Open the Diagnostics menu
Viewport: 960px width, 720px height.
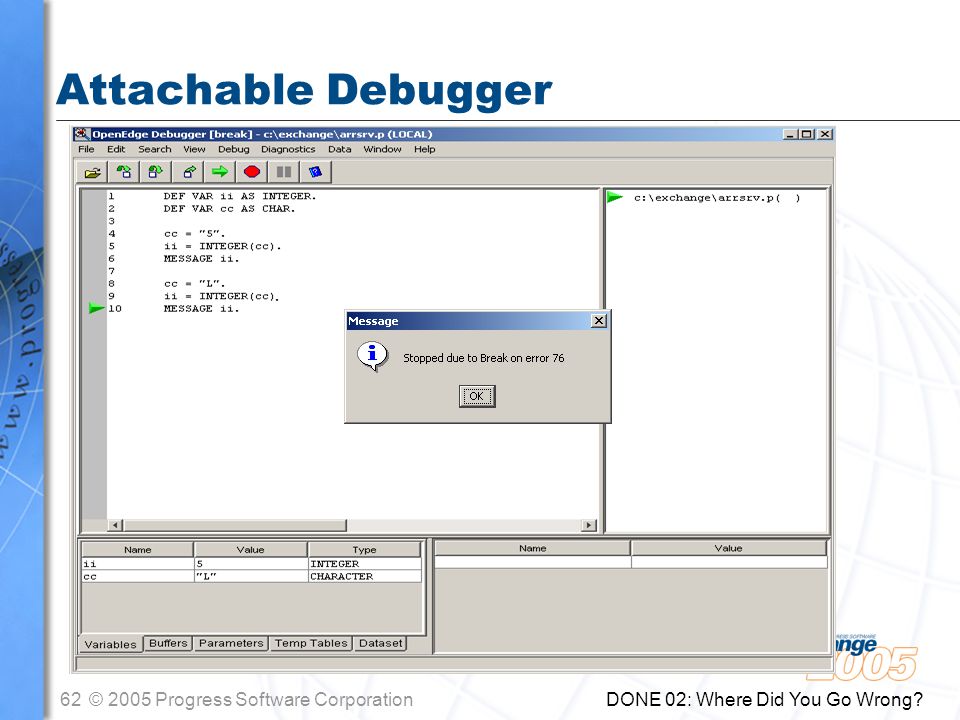(x=288, y=149)
